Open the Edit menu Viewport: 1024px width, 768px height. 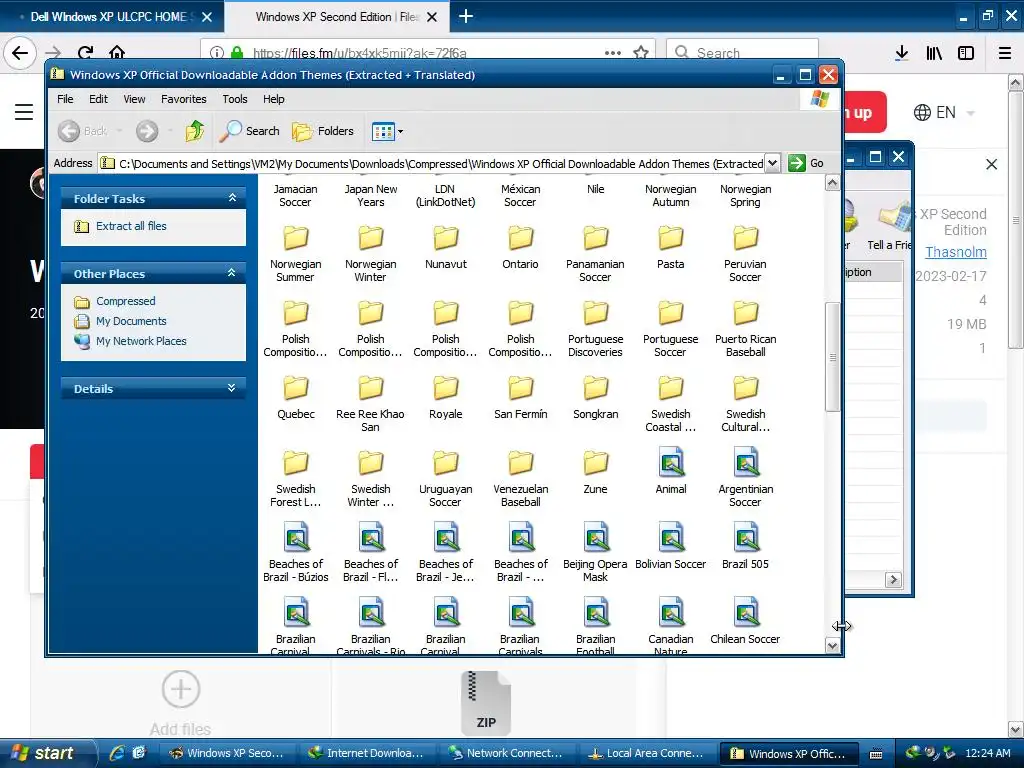pyautogui.click(x=99, y=99)
